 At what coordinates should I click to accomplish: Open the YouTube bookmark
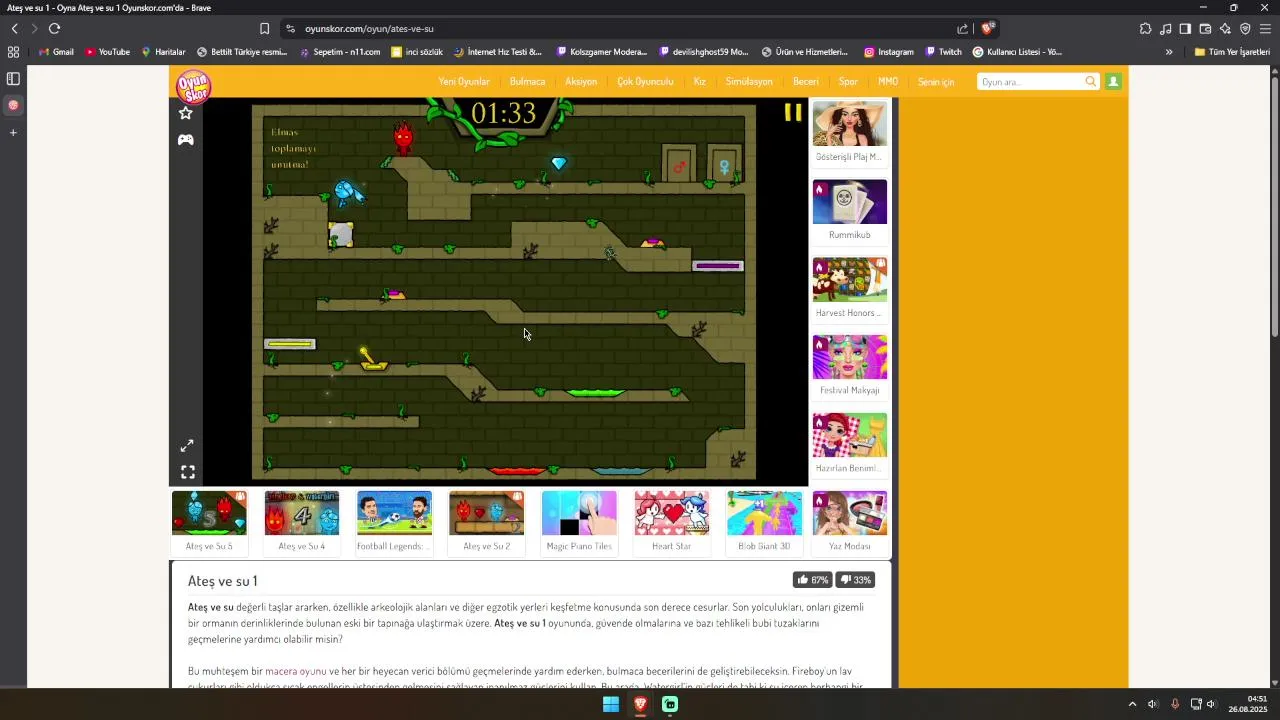[x=108, y=52]
